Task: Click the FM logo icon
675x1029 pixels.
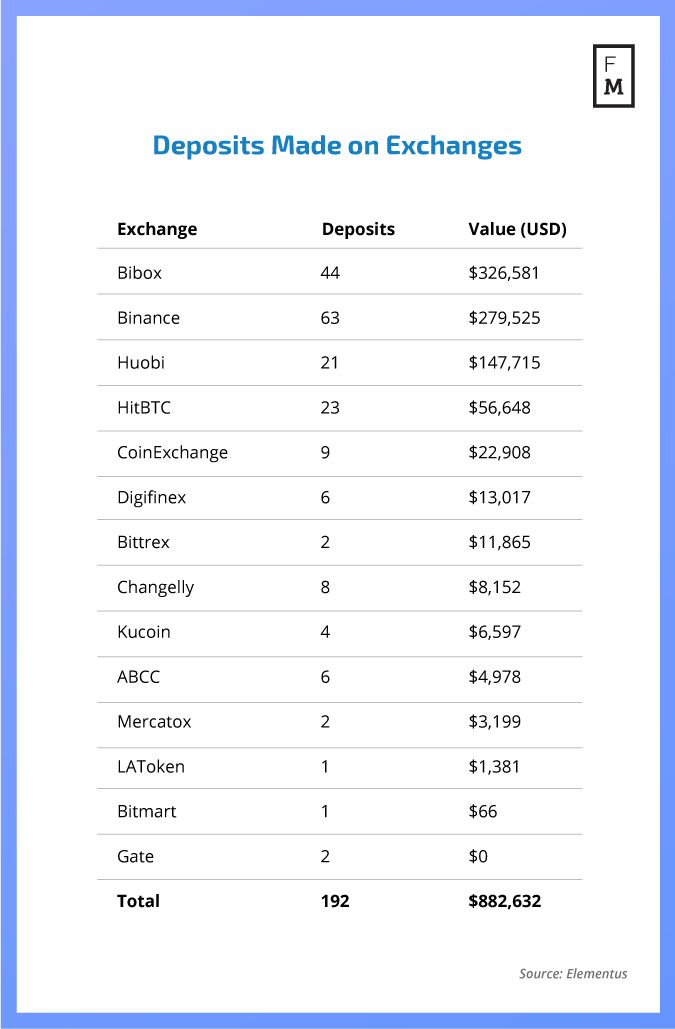Action: [613, 76]
